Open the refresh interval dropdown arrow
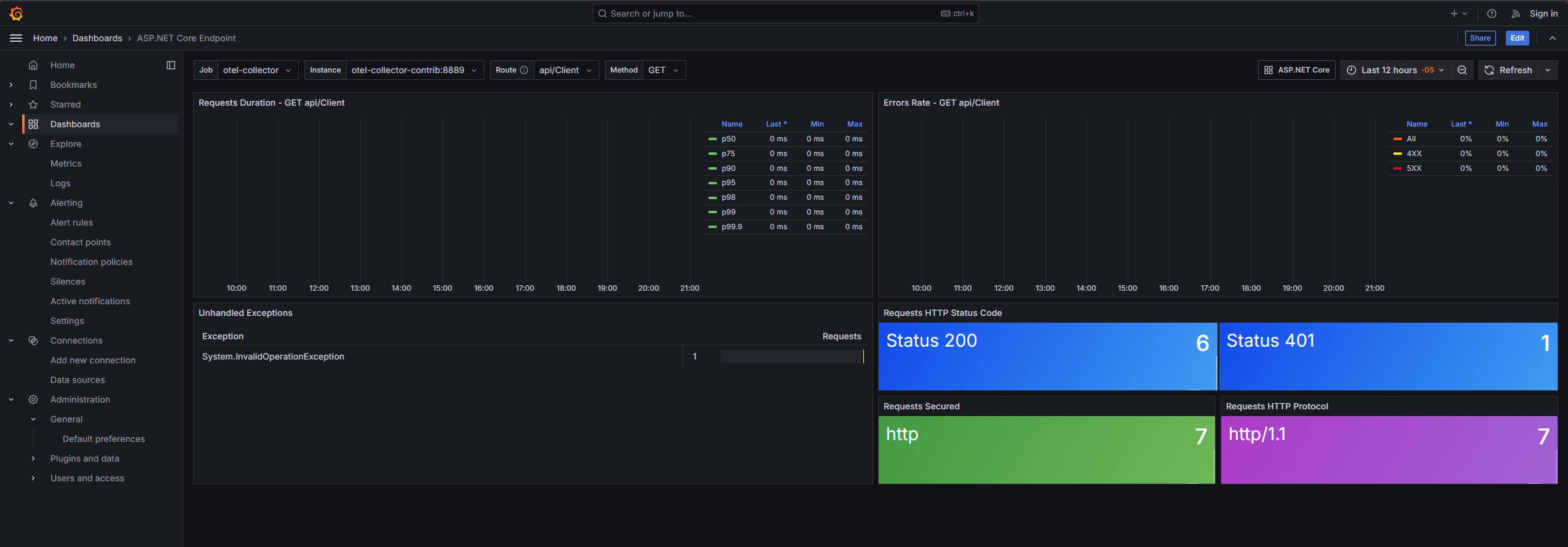The image size is (1568, 547). coord(1548,70)
